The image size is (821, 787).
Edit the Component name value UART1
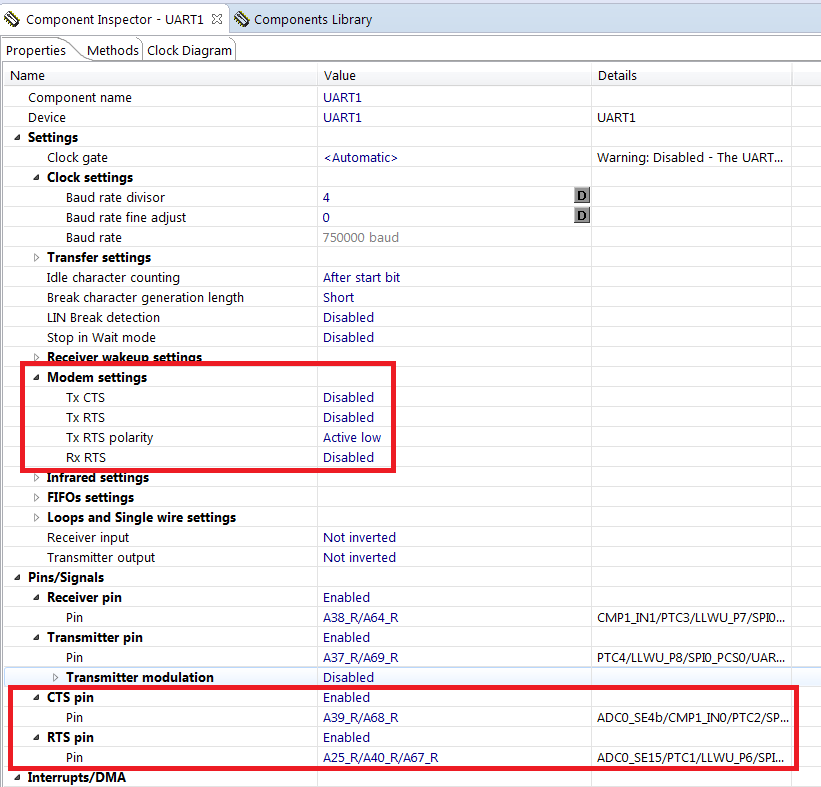342,97
